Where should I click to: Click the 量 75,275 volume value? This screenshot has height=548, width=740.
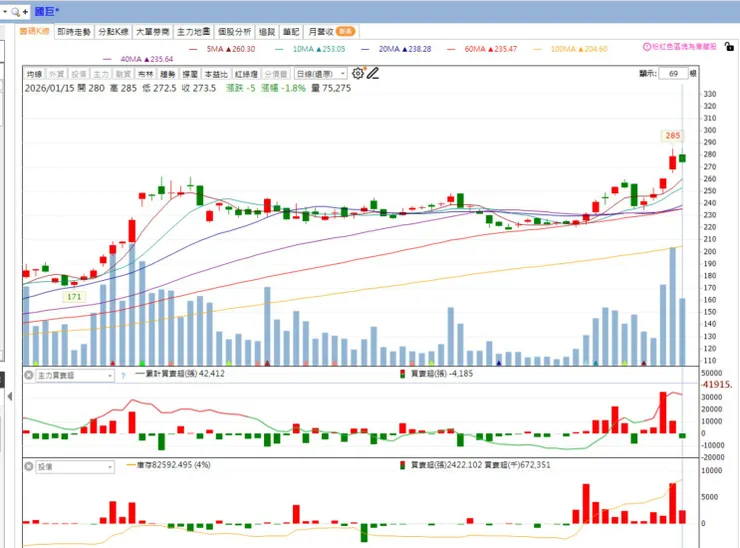331,88
